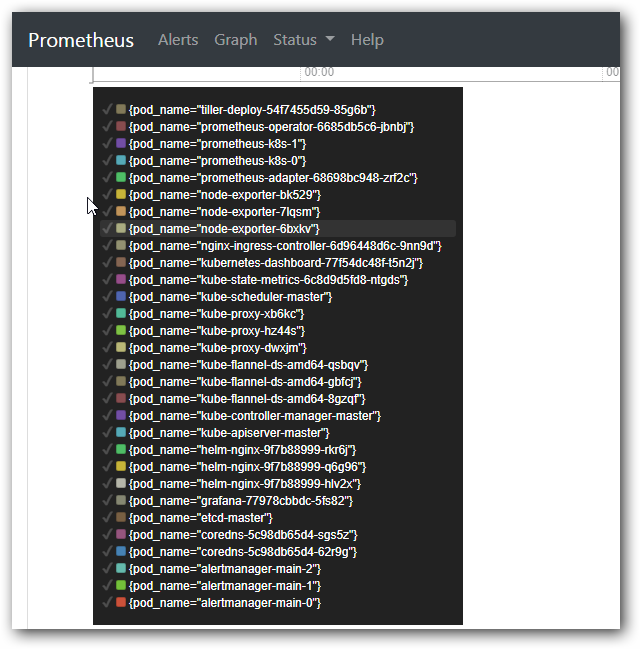Click checkmark beside kube-scheduler-master series
This screenshot has height=649, width=640.
click(x=106, y=296)
